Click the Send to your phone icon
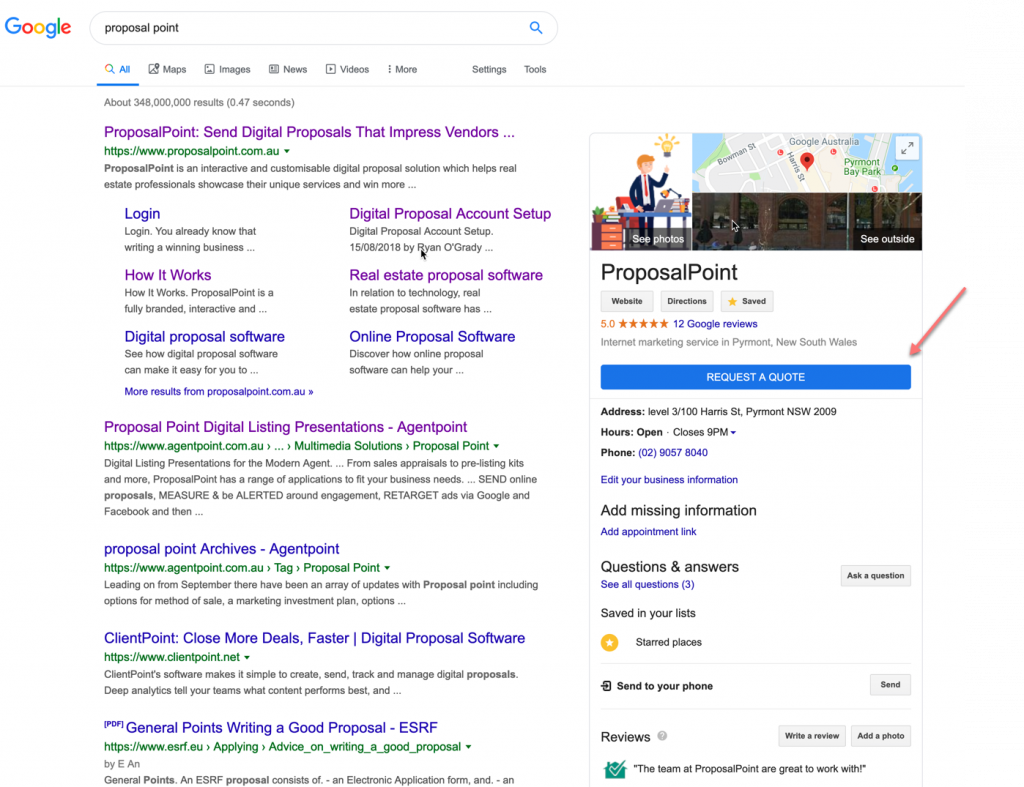Image resolution: width=1024 pixels, height=787 pixels. pyautogui.click(x=606, y=686)
